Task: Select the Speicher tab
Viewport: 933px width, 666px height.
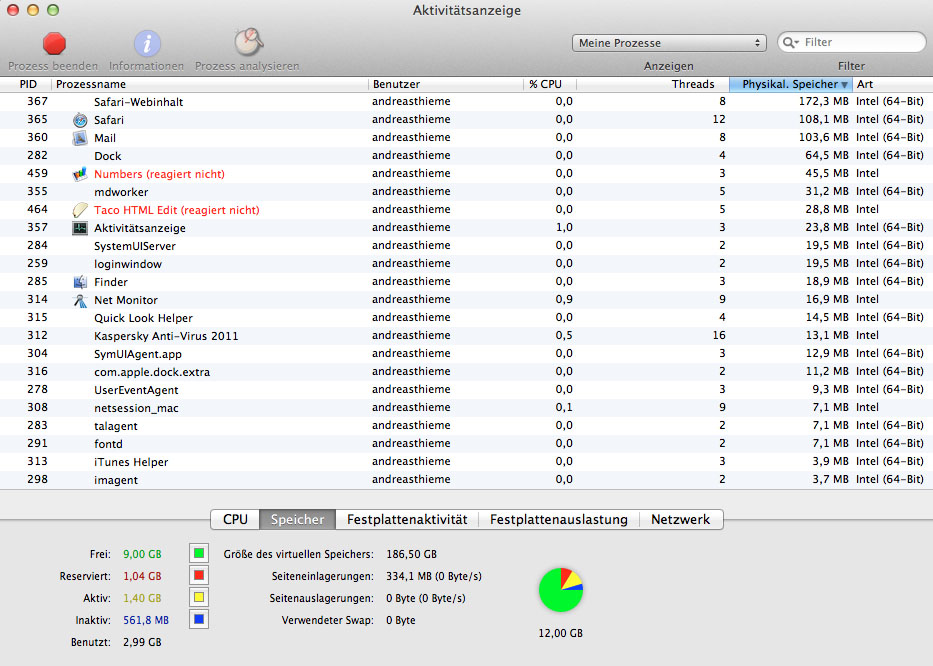Action: (298, 519)
